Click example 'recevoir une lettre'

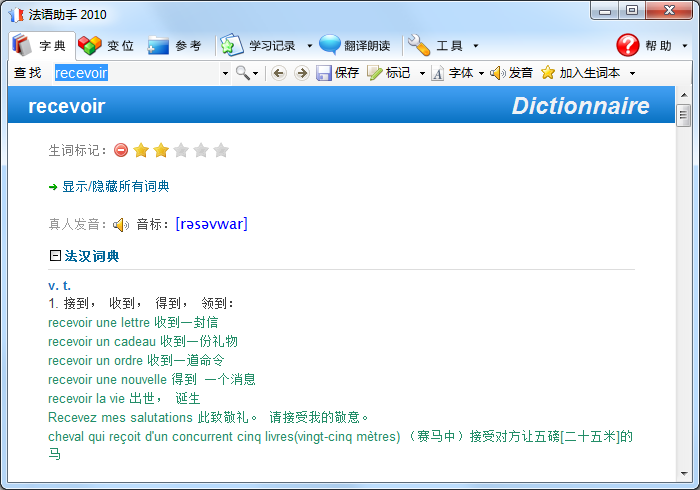click(x=99, y=322)
